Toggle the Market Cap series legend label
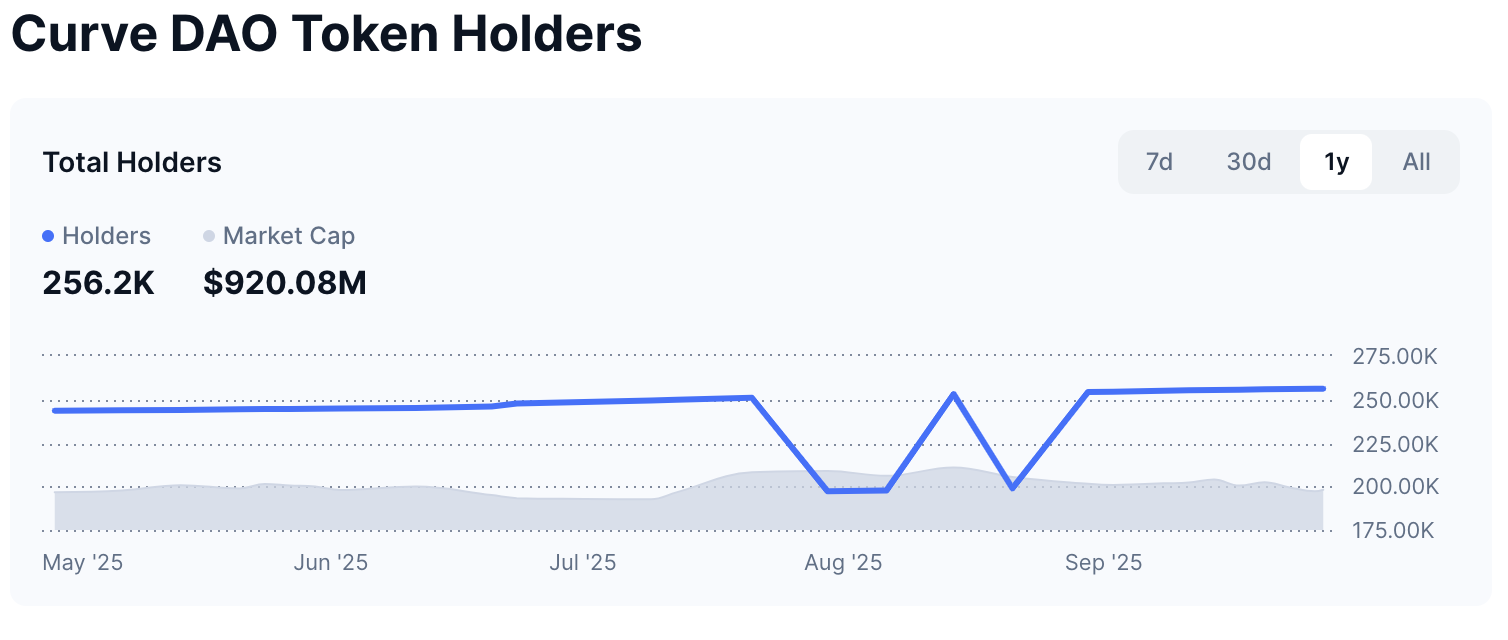Viewport: 1508px width, 640px height. click(288, 237)
